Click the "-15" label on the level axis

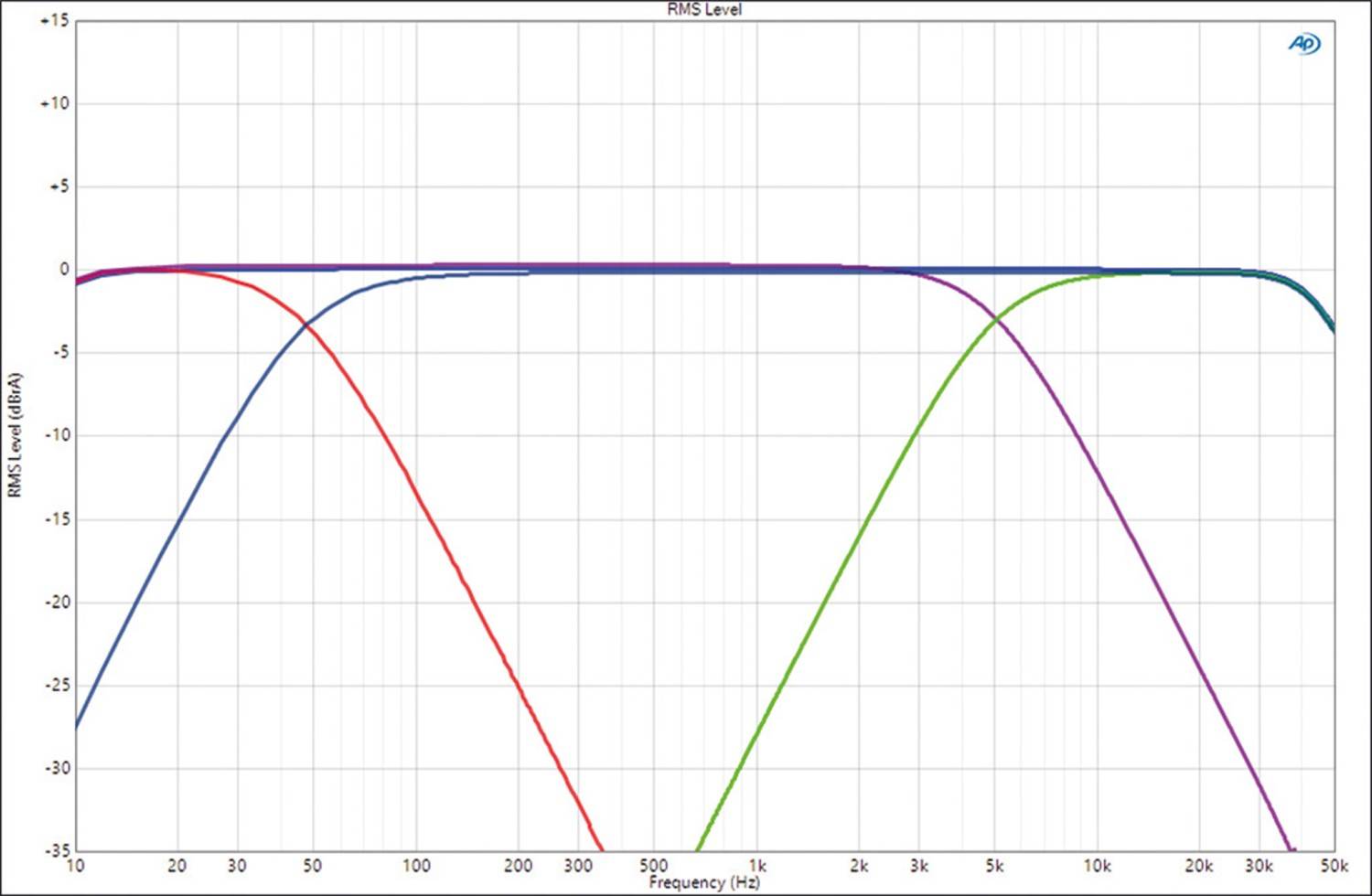pyautogui.click(x=57, y=518)
